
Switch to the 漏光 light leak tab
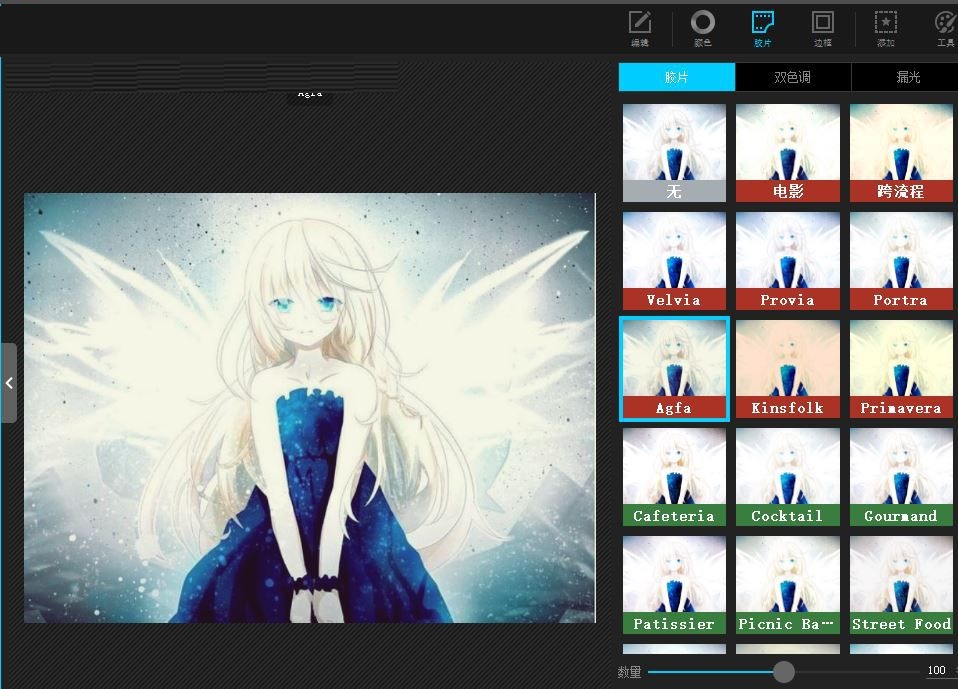tap(905, 77)
